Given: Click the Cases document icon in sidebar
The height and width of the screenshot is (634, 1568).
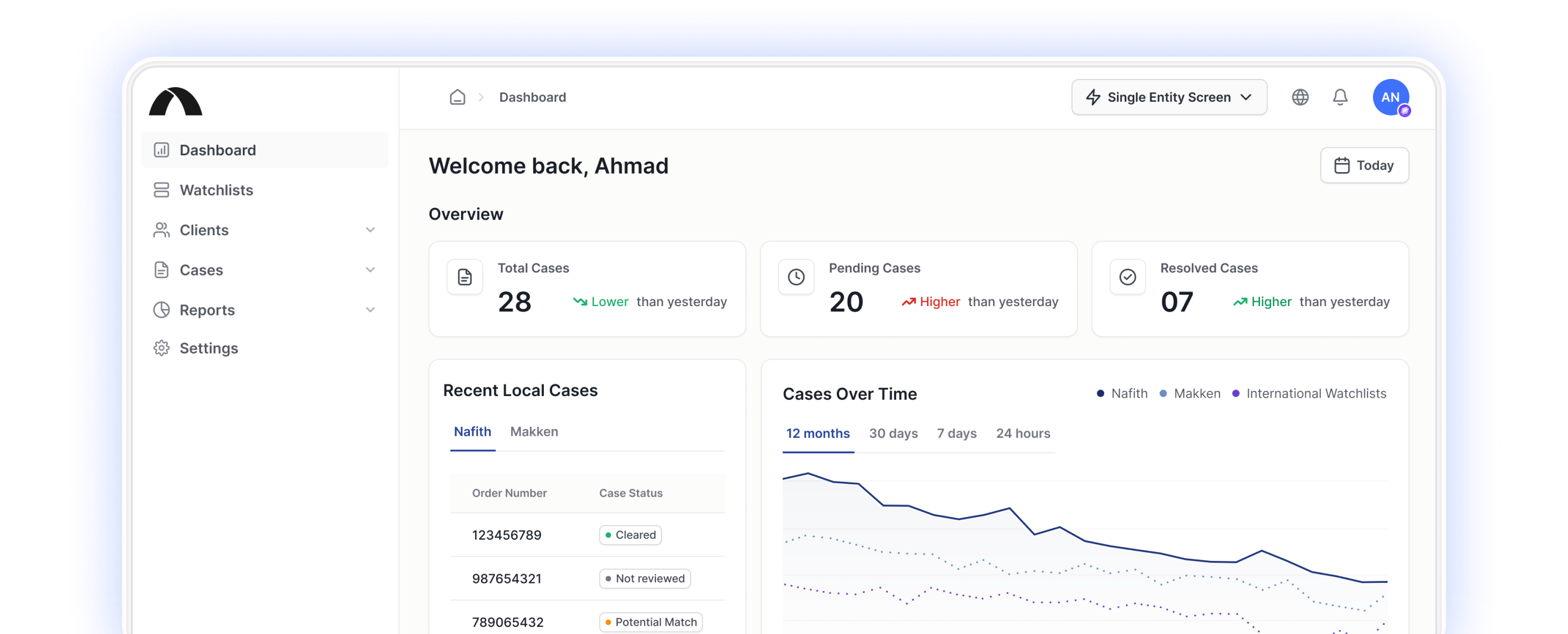Looking at the screenshot, I should [161, 270].
